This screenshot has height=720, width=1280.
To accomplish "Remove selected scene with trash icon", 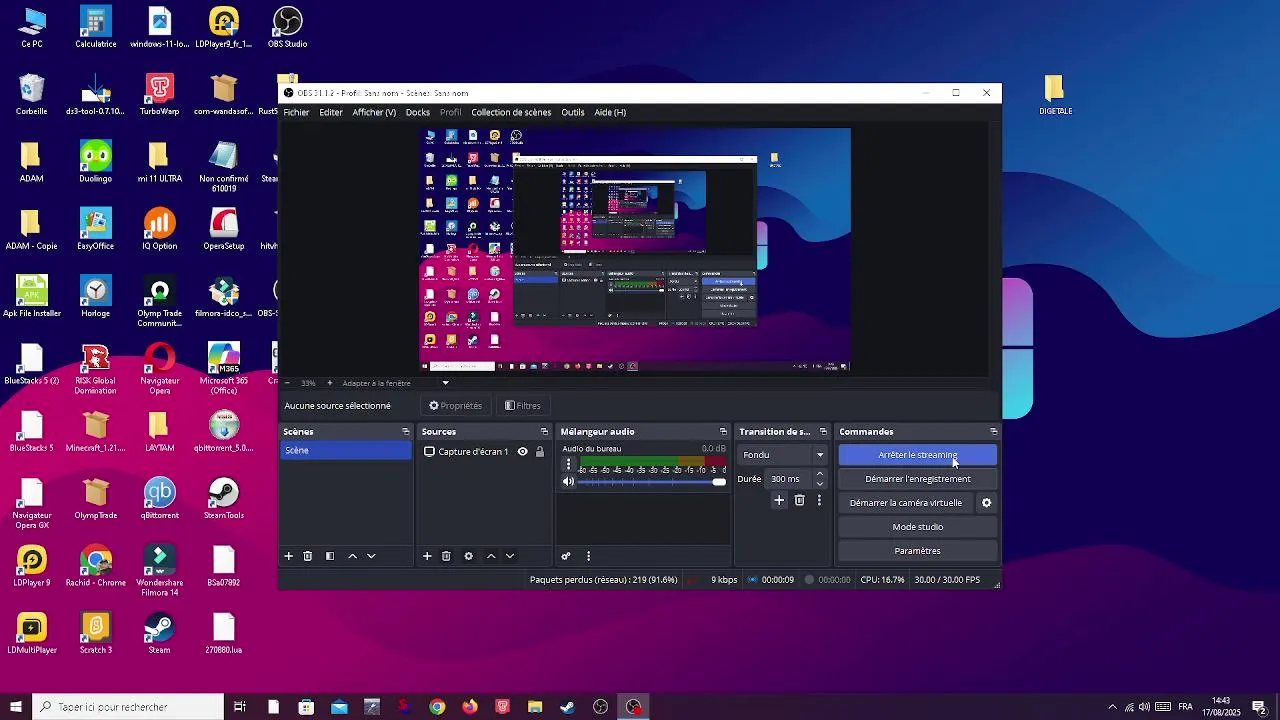I will coord(308,556).
